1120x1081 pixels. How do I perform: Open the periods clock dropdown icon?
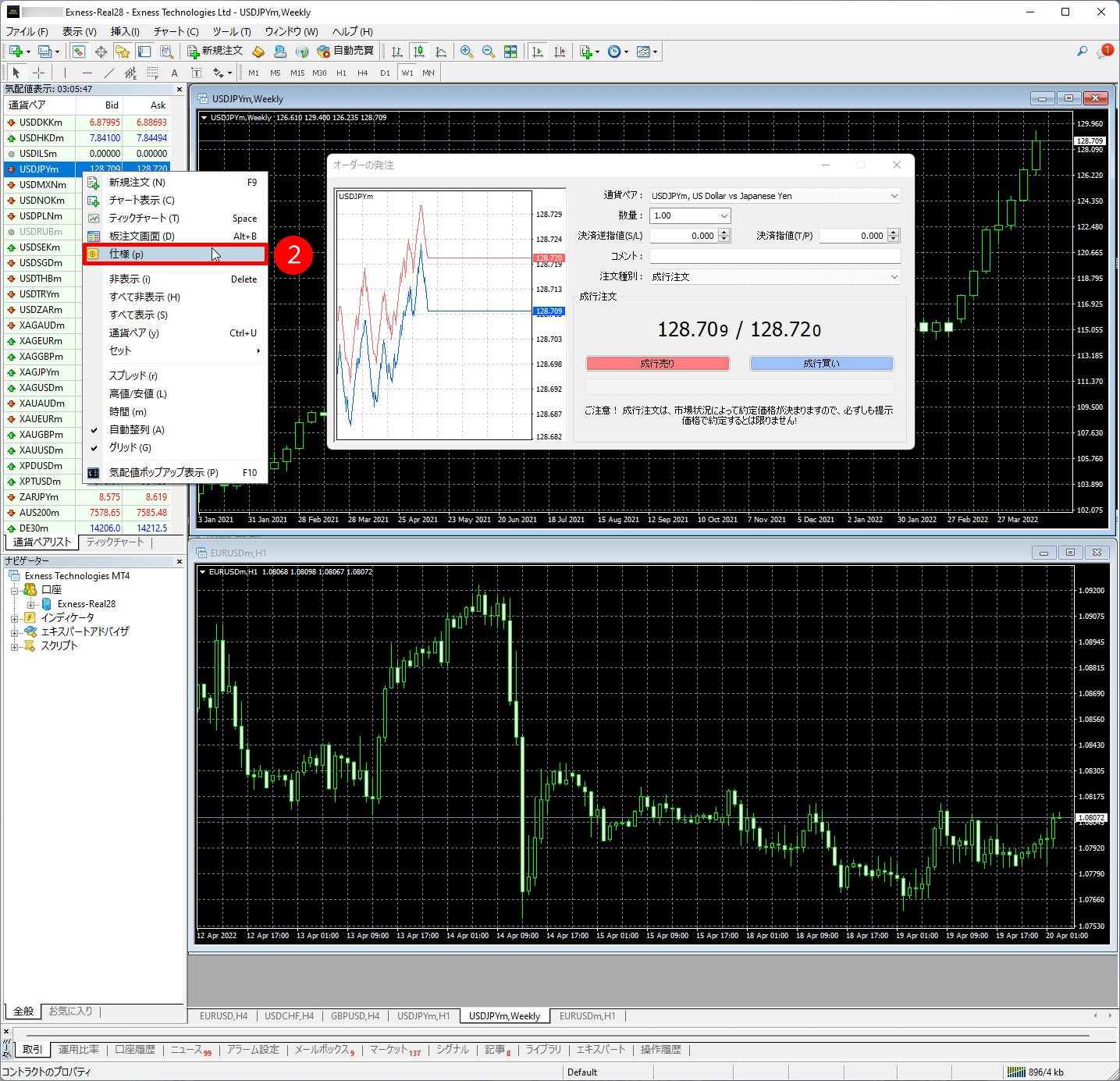[618, 52]
